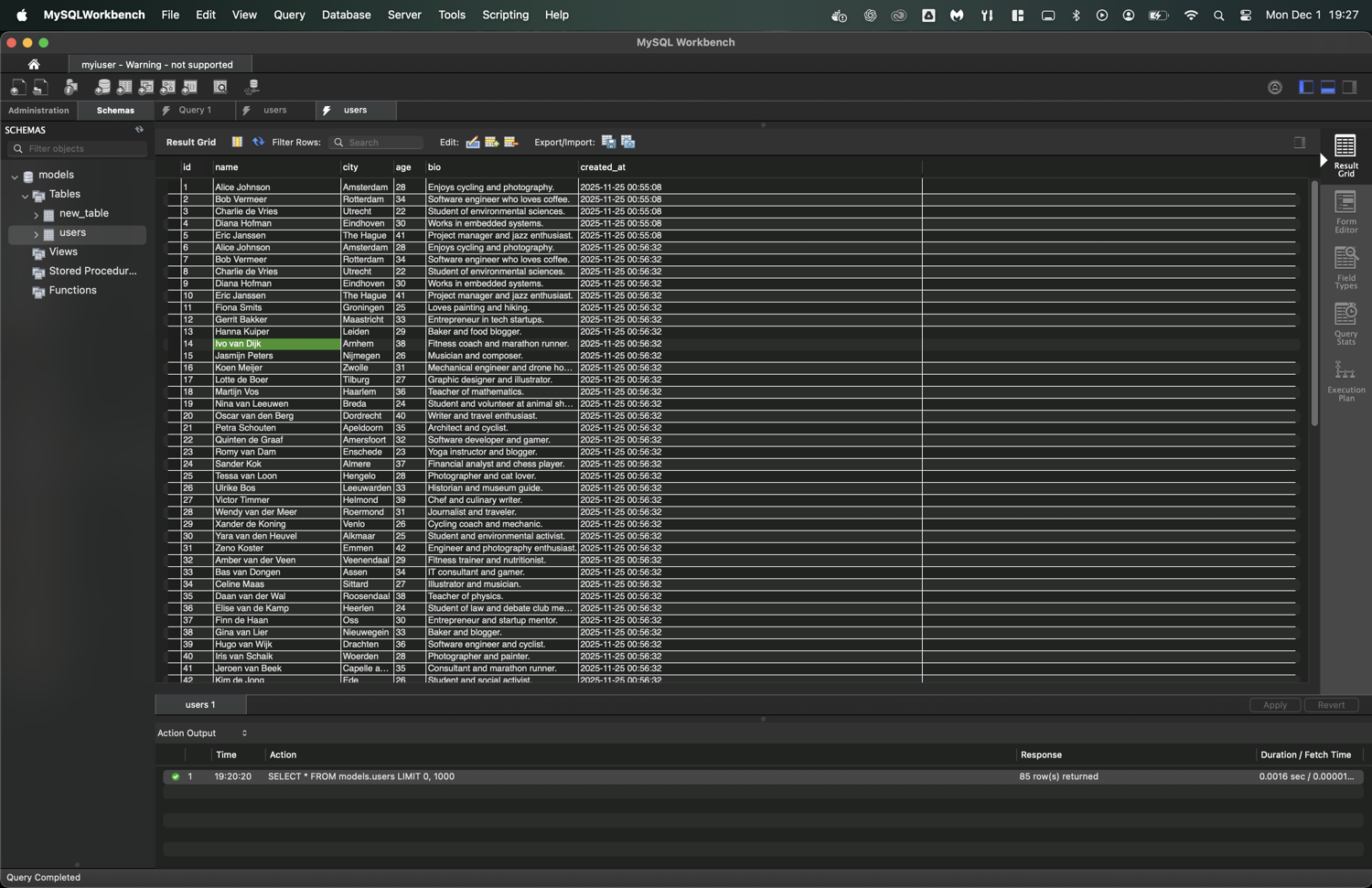The width and height of the screenshot is (1372, 888).
Task: Open macOS Spotlight search icon
Action: tap(1218, 15)
